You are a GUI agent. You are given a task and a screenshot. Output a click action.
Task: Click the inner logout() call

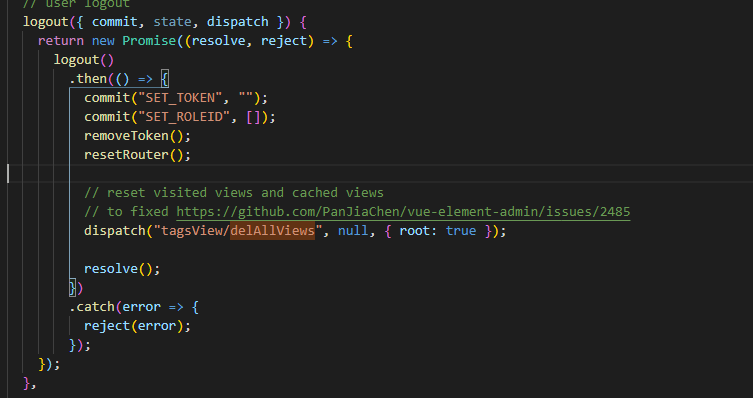point(84,60)
